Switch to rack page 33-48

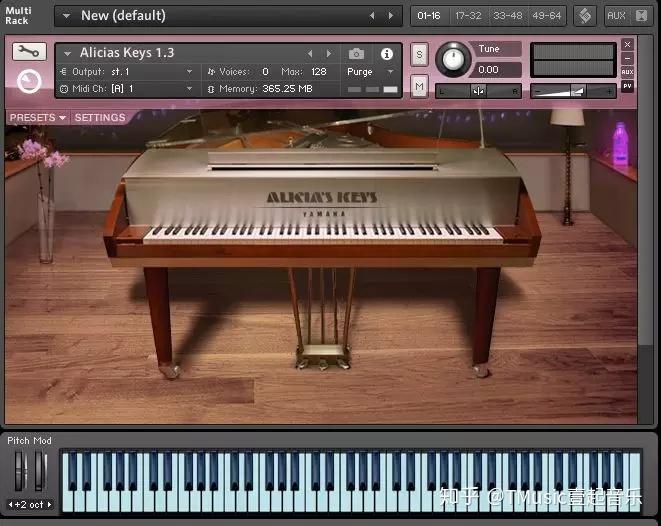click(x=508, y=16)
